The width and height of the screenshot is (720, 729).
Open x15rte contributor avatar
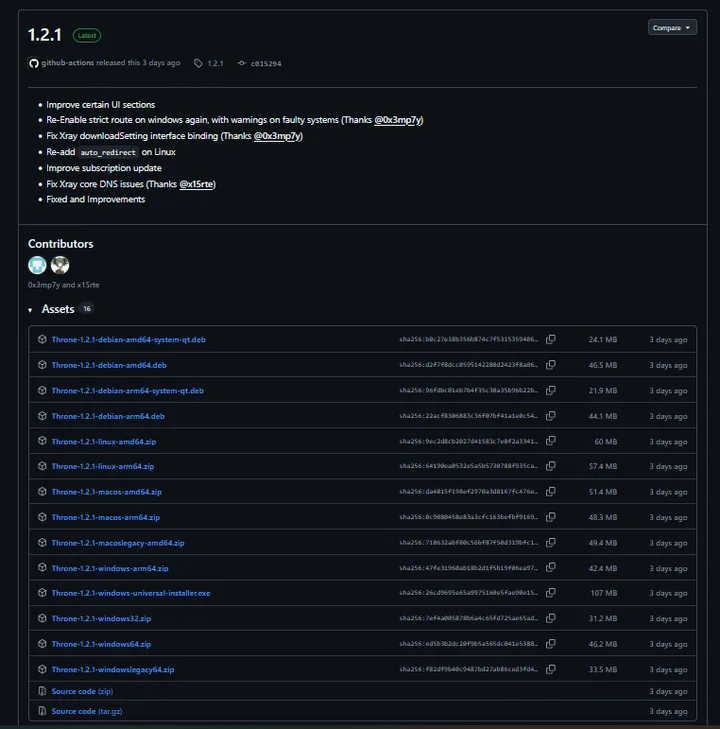point(60,265)
